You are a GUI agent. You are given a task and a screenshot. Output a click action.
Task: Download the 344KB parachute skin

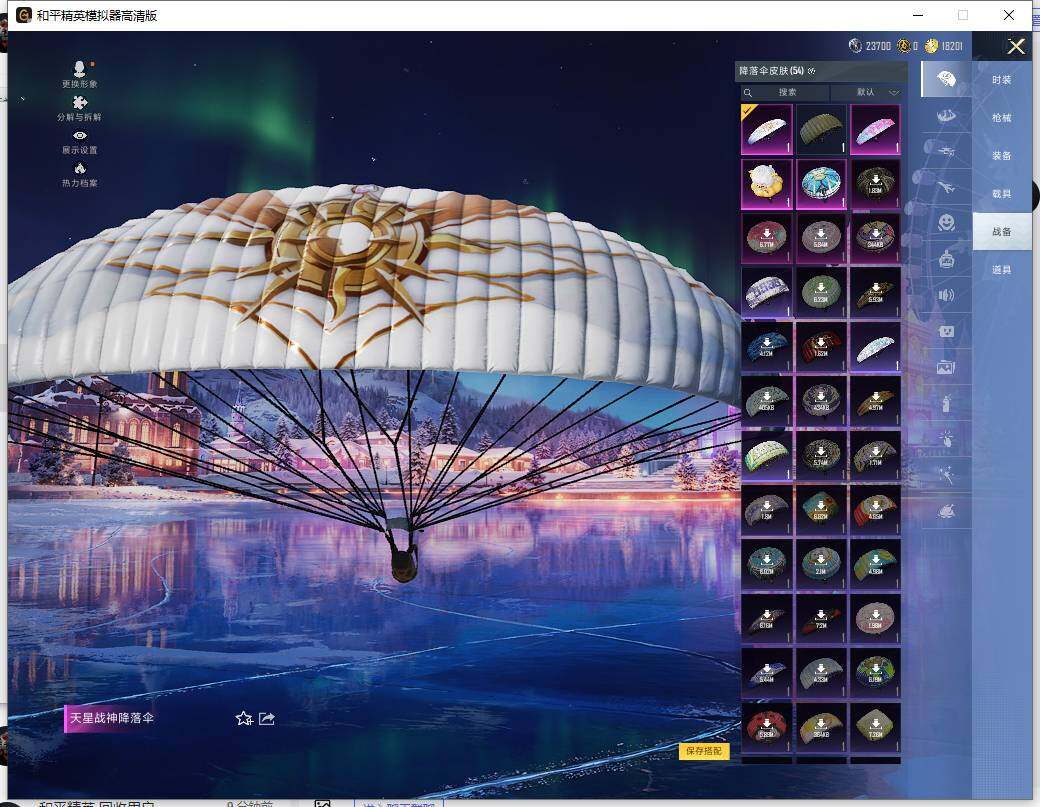tap(876, 238)
